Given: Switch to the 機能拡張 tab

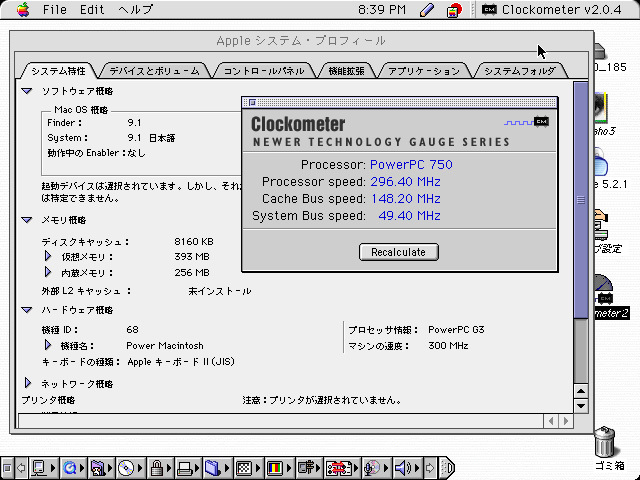Looking at the screenshot, I should [x=346, y=71].
